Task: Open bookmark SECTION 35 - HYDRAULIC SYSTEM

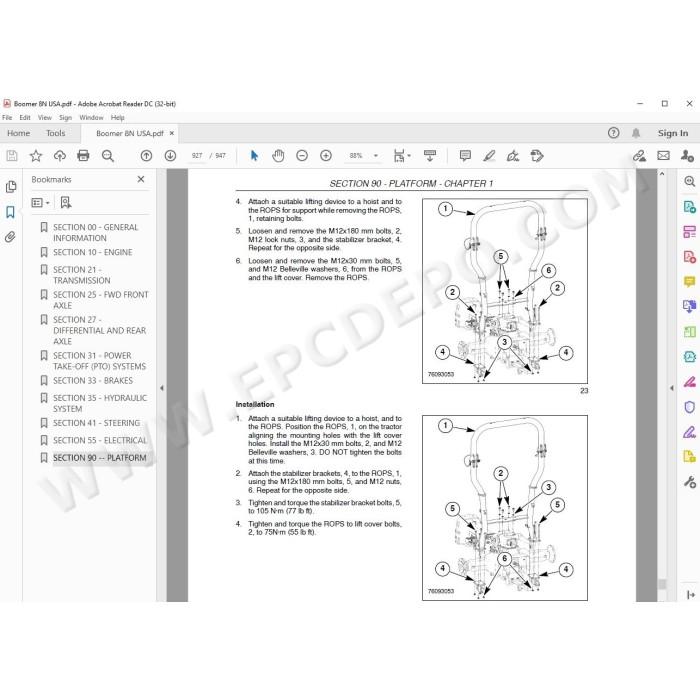Action: click(x=100, y=403)
